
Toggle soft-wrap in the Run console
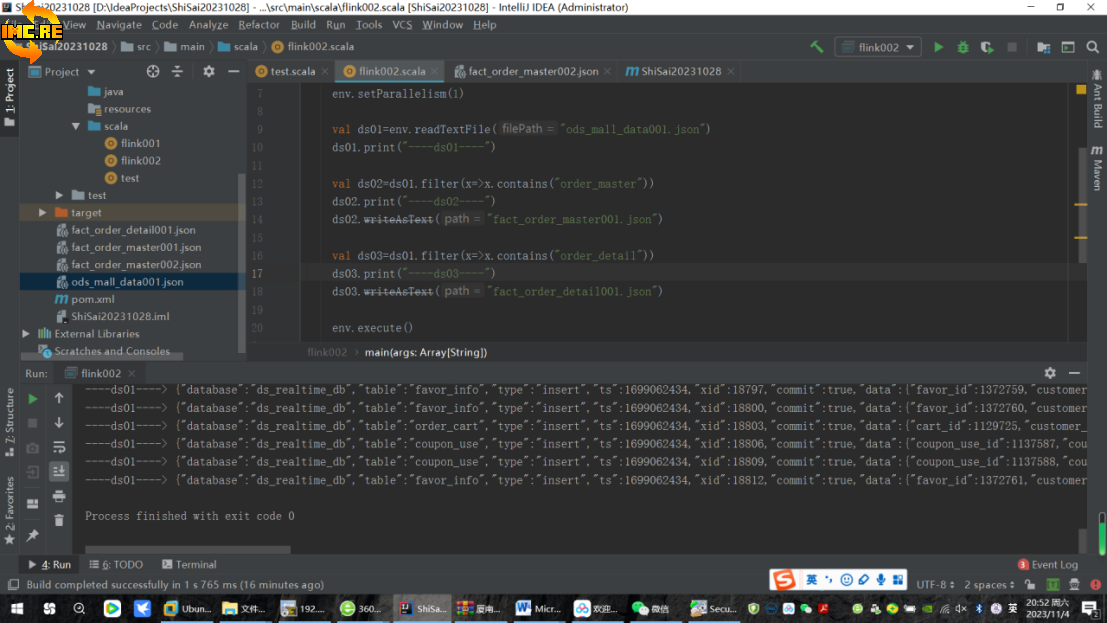[59, 447]
